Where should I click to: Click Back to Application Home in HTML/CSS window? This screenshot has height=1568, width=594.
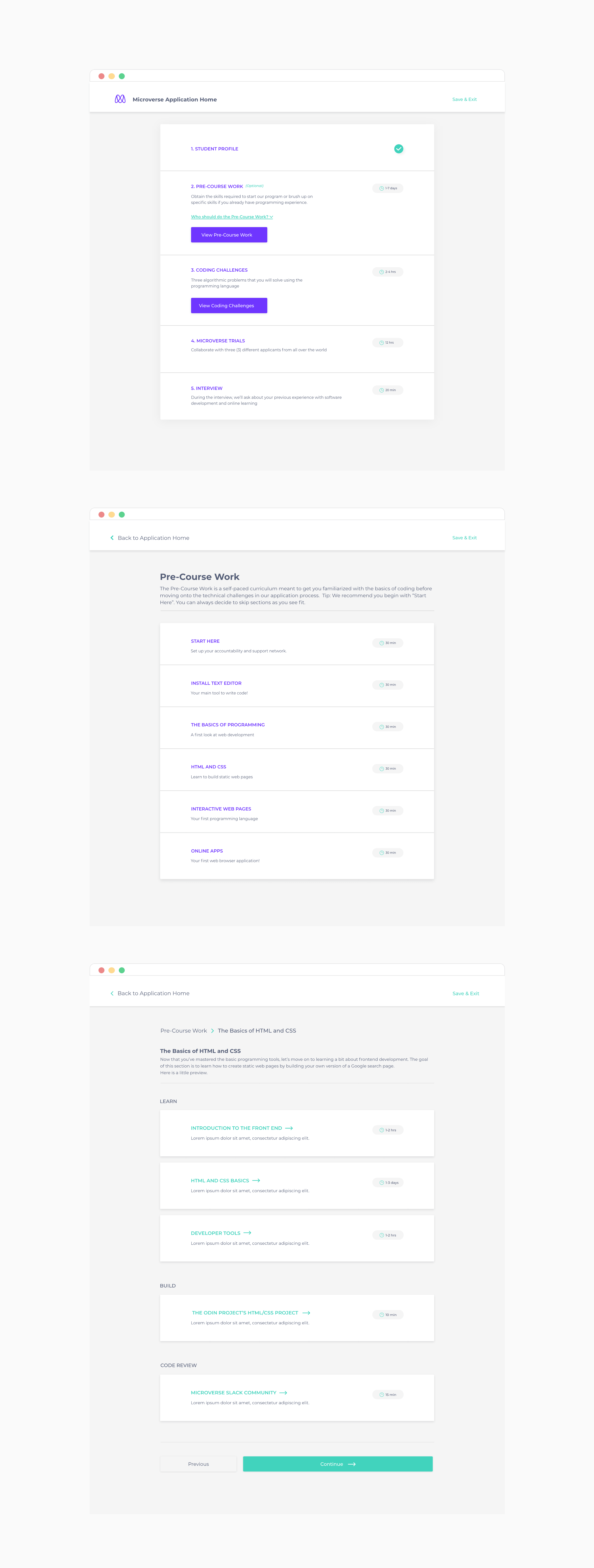[x=153, y=993]
